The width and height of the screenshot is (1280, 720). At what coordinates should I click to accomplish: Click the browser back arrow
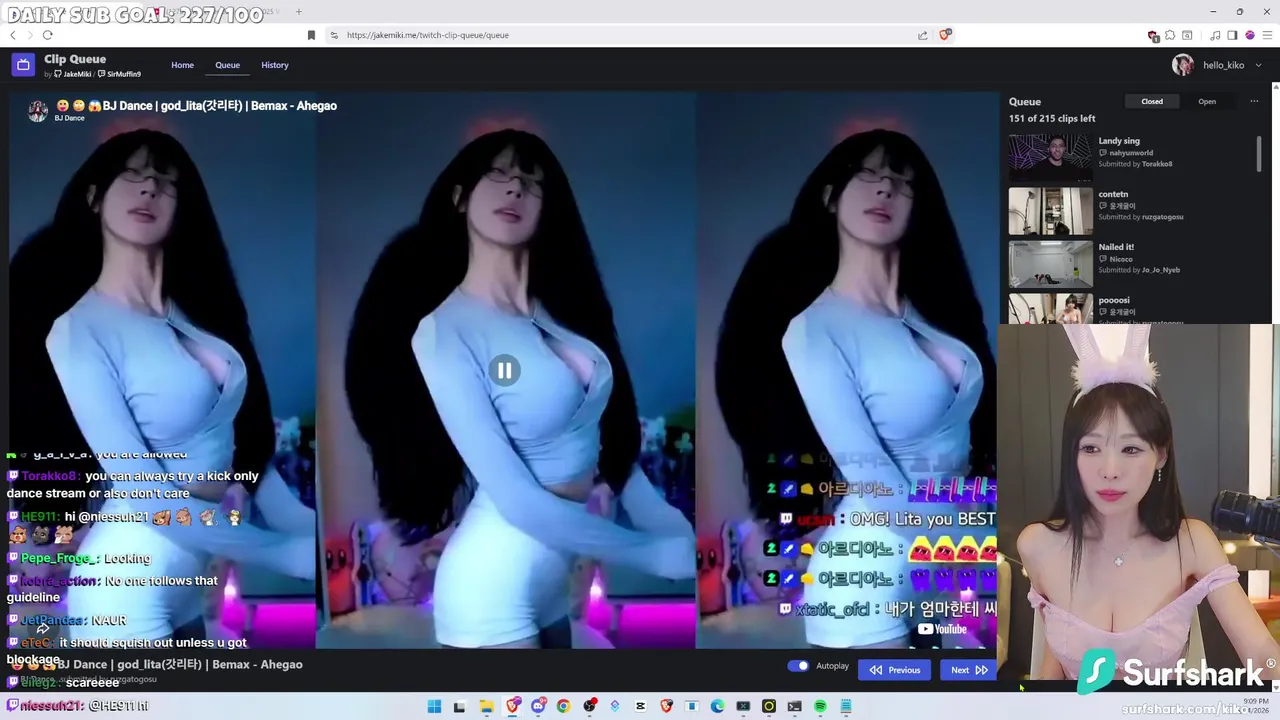point(13,35)
